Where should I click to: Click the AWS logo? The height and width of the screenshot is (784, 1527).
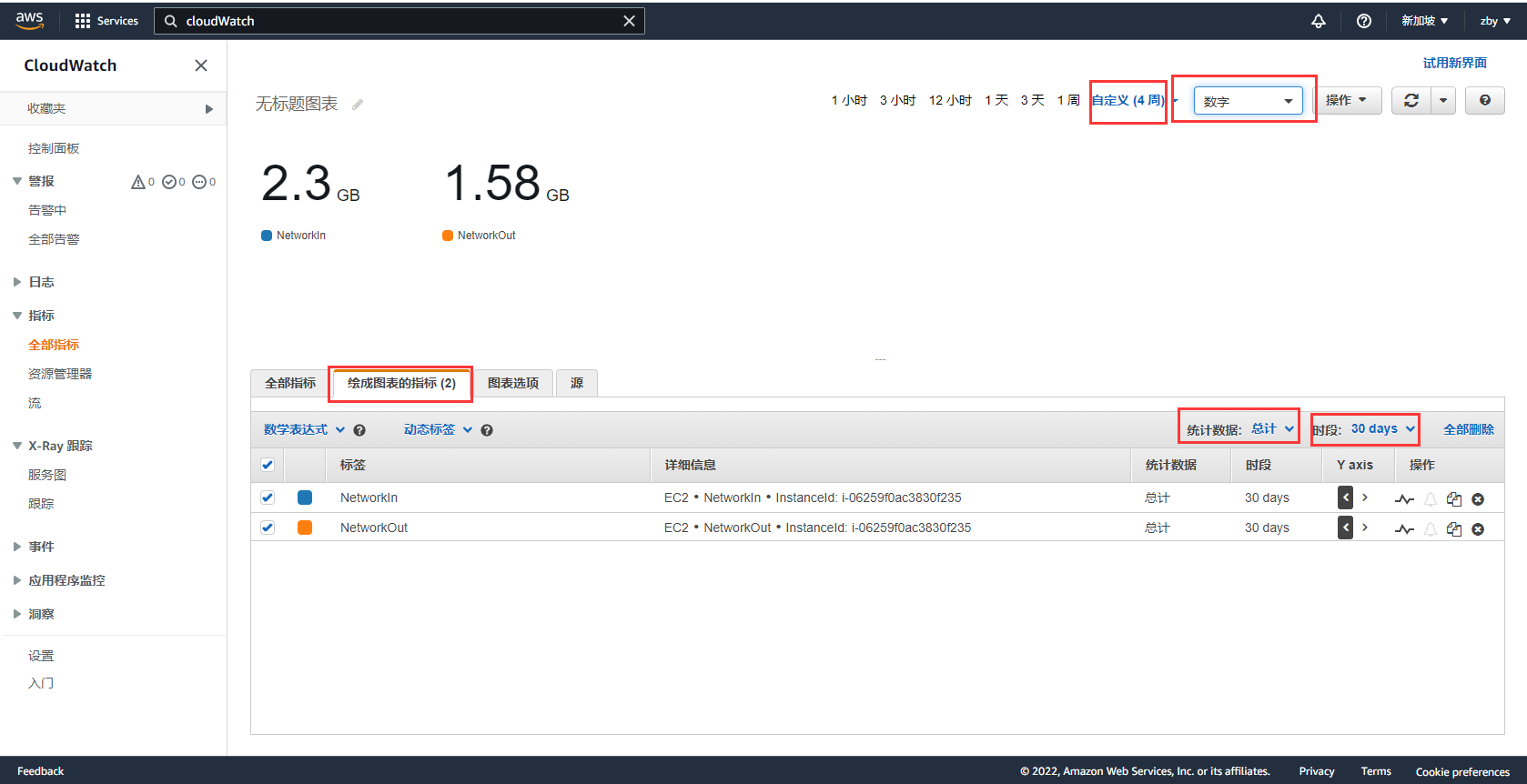coord(29,20)
